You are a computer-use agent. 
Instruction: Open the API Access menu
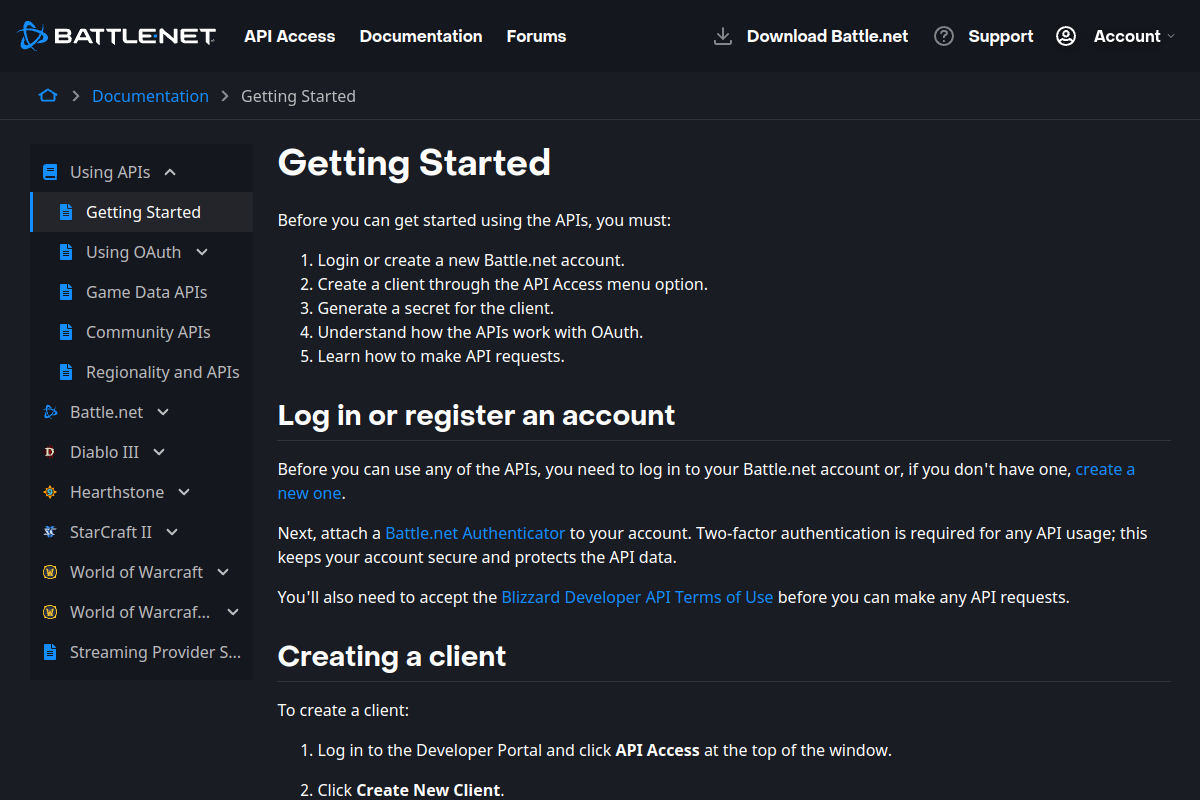click(x=290, y=36)
